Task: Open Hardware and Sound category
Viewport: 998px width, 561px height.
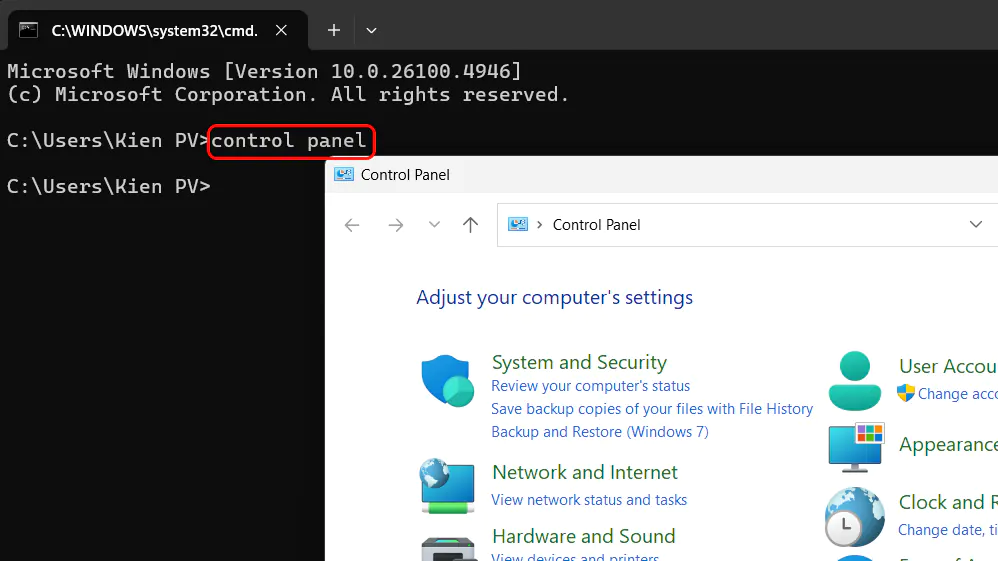Action: (x=584, y=536)
